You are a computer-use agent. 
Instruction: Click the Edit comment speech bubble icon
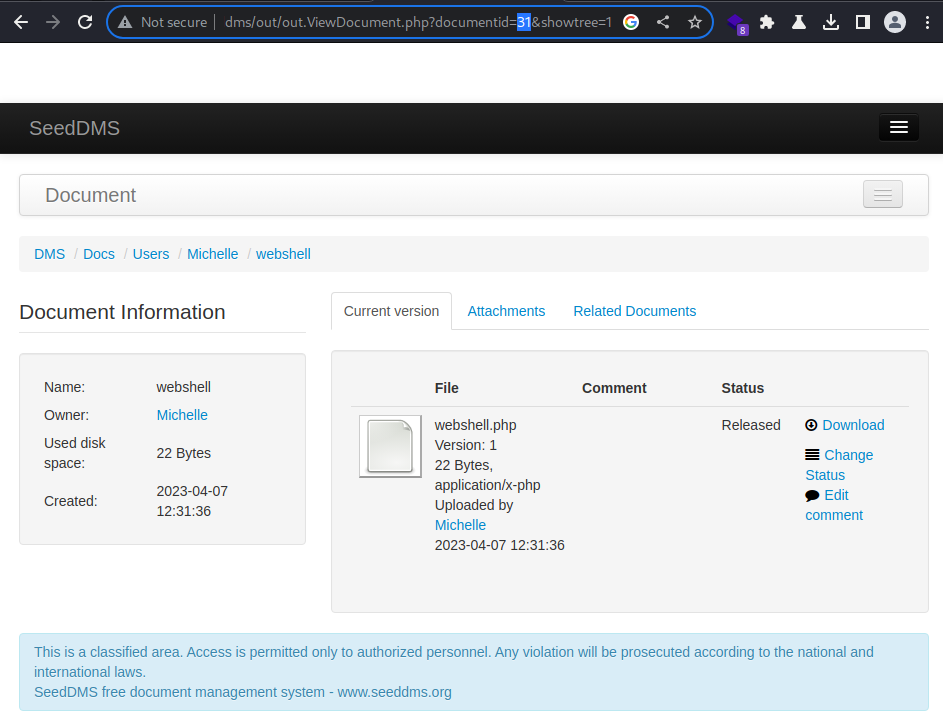click(812, 496)
